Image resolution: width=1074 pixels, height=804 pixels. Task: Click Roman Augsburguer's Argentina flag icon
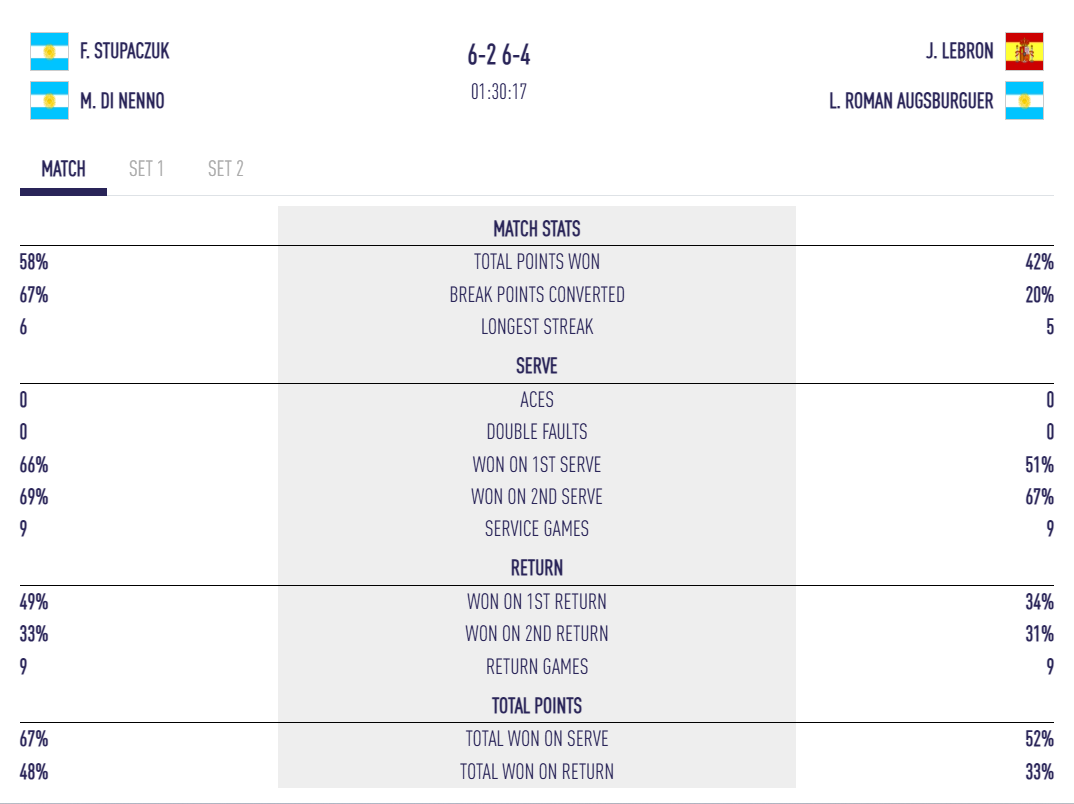click(1024, 101)
